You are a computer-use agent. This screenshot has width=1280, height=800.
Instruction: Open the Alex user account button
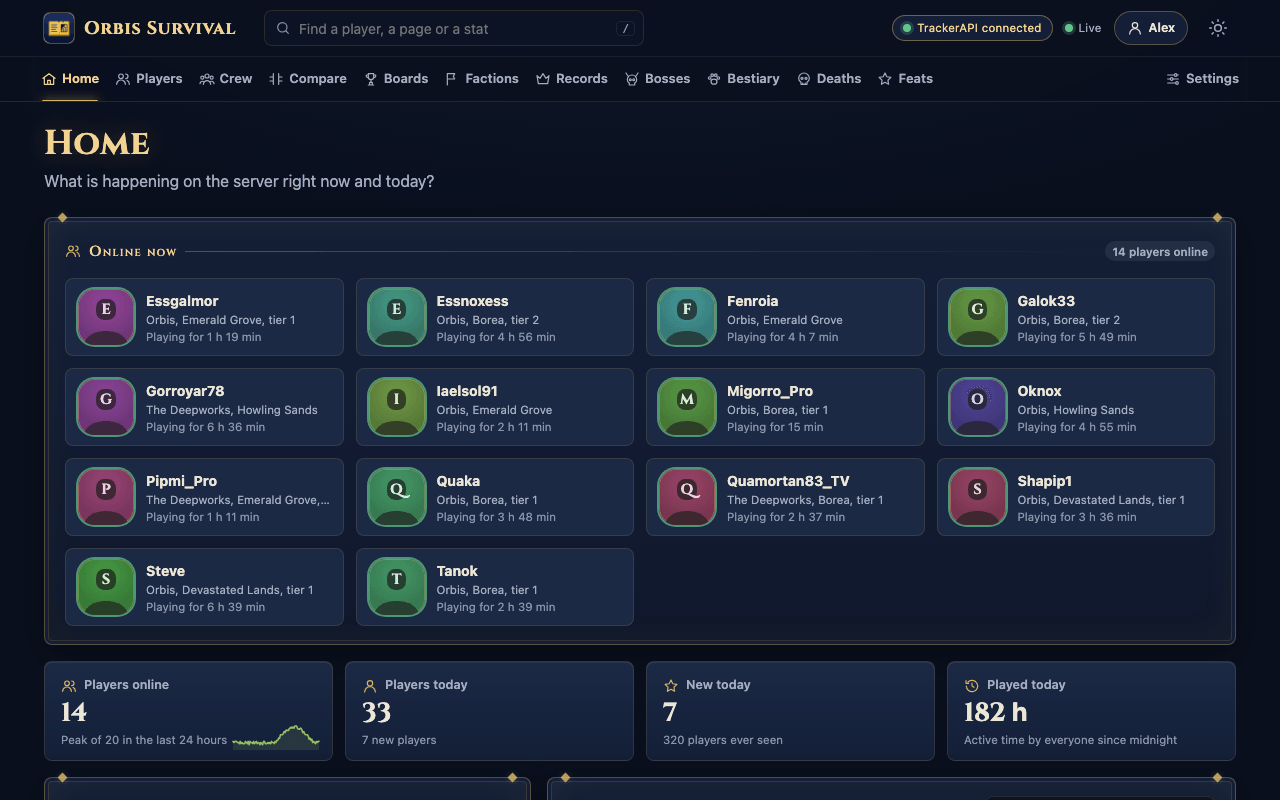[1151, 28]
